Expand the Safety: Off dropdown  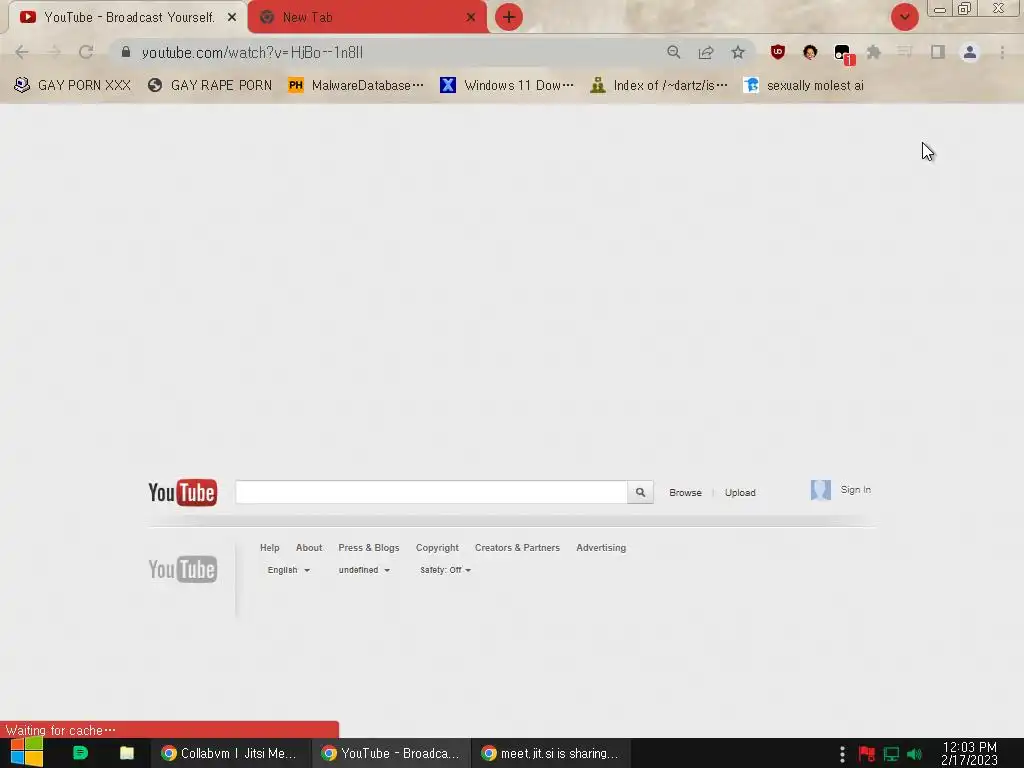click(x=445, y=570)
